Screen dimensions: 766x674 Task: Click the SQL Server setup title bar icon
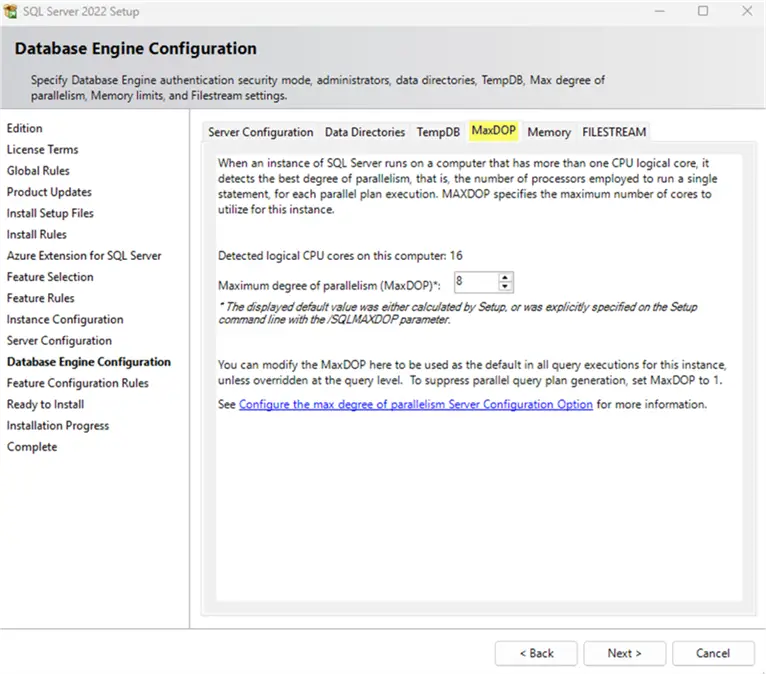click(x=10, y=11)
